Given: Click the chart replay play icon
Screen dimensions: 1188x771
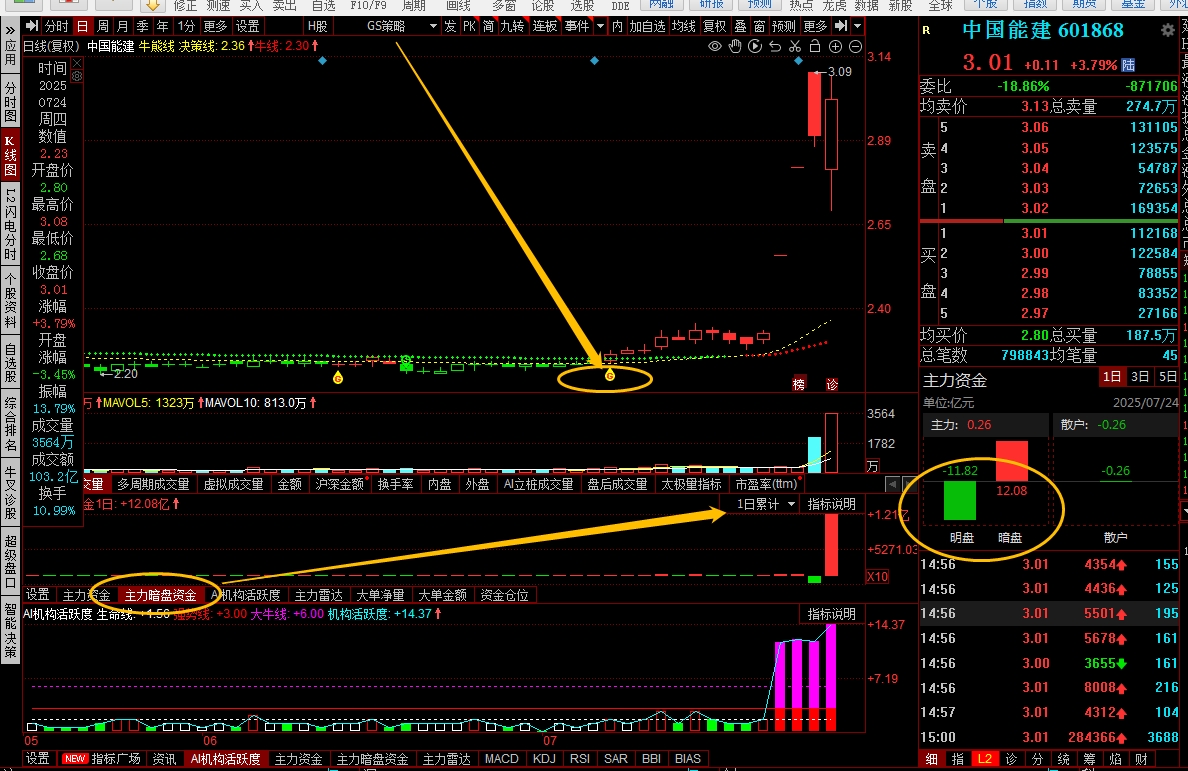Looking at the screenshot, I should 755,46.
